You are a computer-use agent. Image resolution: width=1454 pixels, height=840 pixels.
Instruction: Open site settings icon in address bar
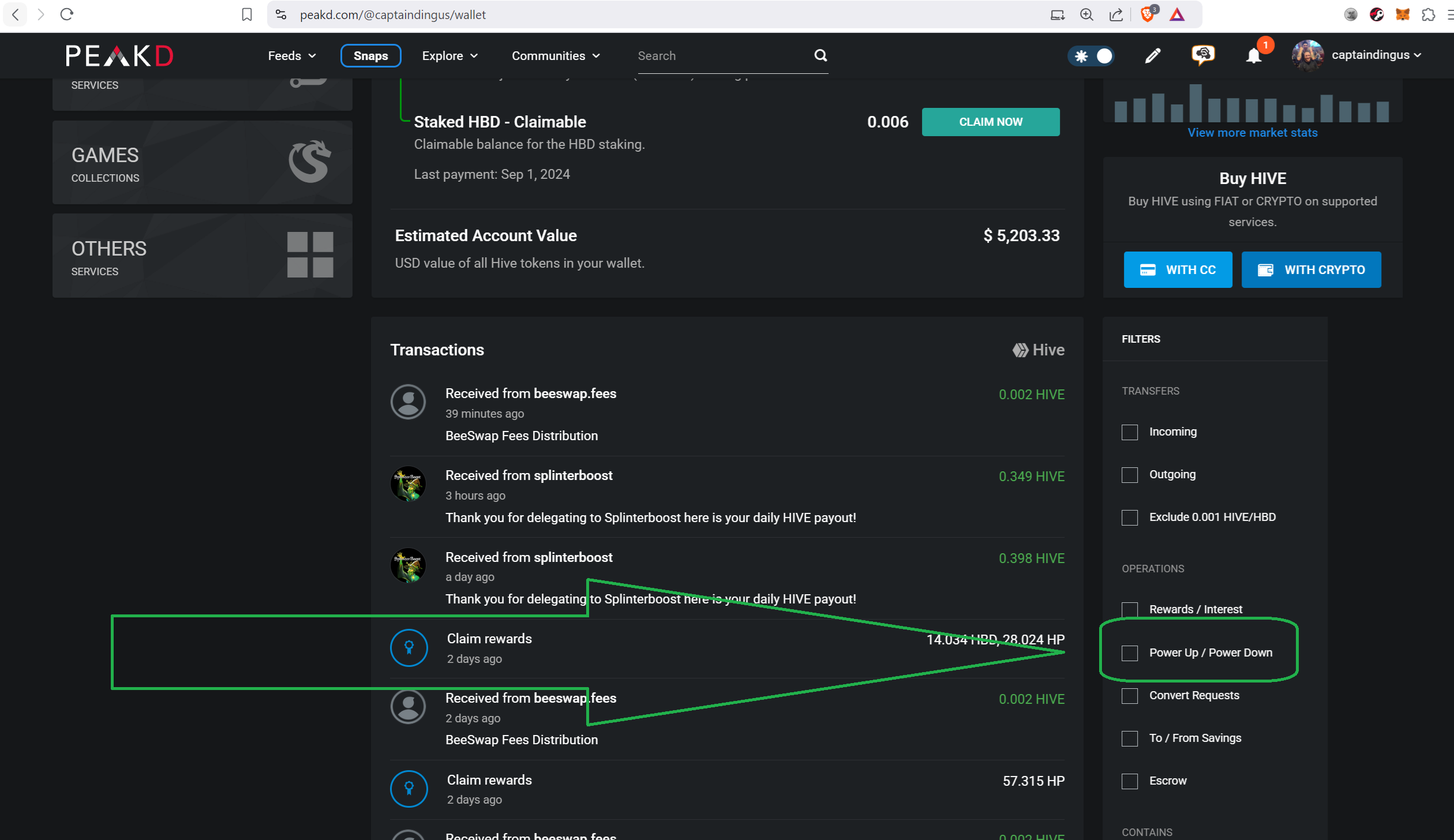tap(281, 14)
